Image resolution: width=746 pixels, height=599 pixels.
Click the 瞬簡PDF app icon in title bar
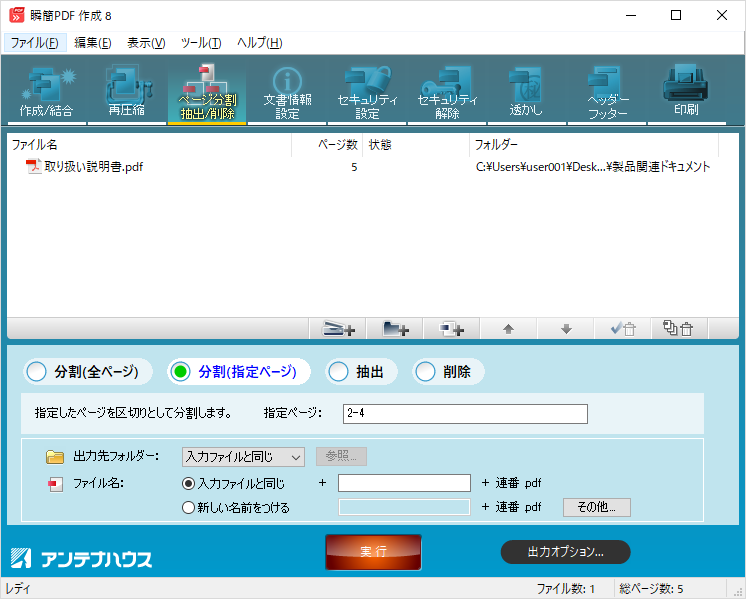click(x=17, y=15)
